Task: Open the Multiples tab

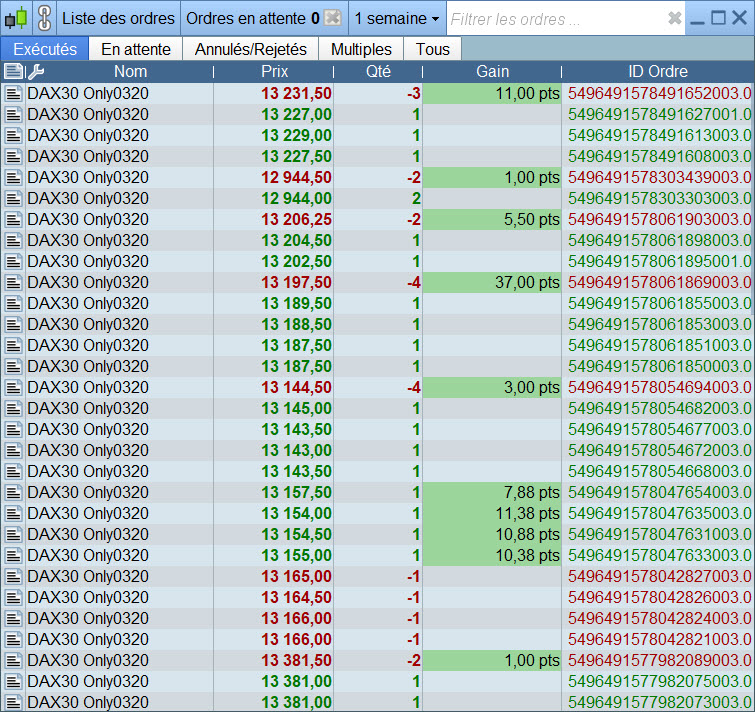Action: point(361,49)
